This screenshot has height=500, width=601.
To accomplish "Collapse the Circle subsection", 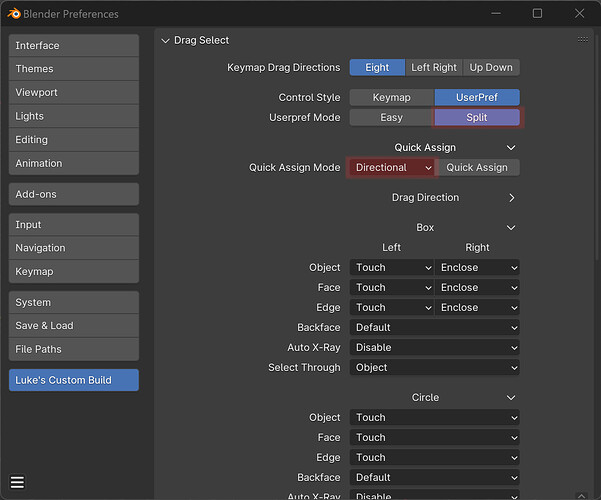I will coord(511,398).
